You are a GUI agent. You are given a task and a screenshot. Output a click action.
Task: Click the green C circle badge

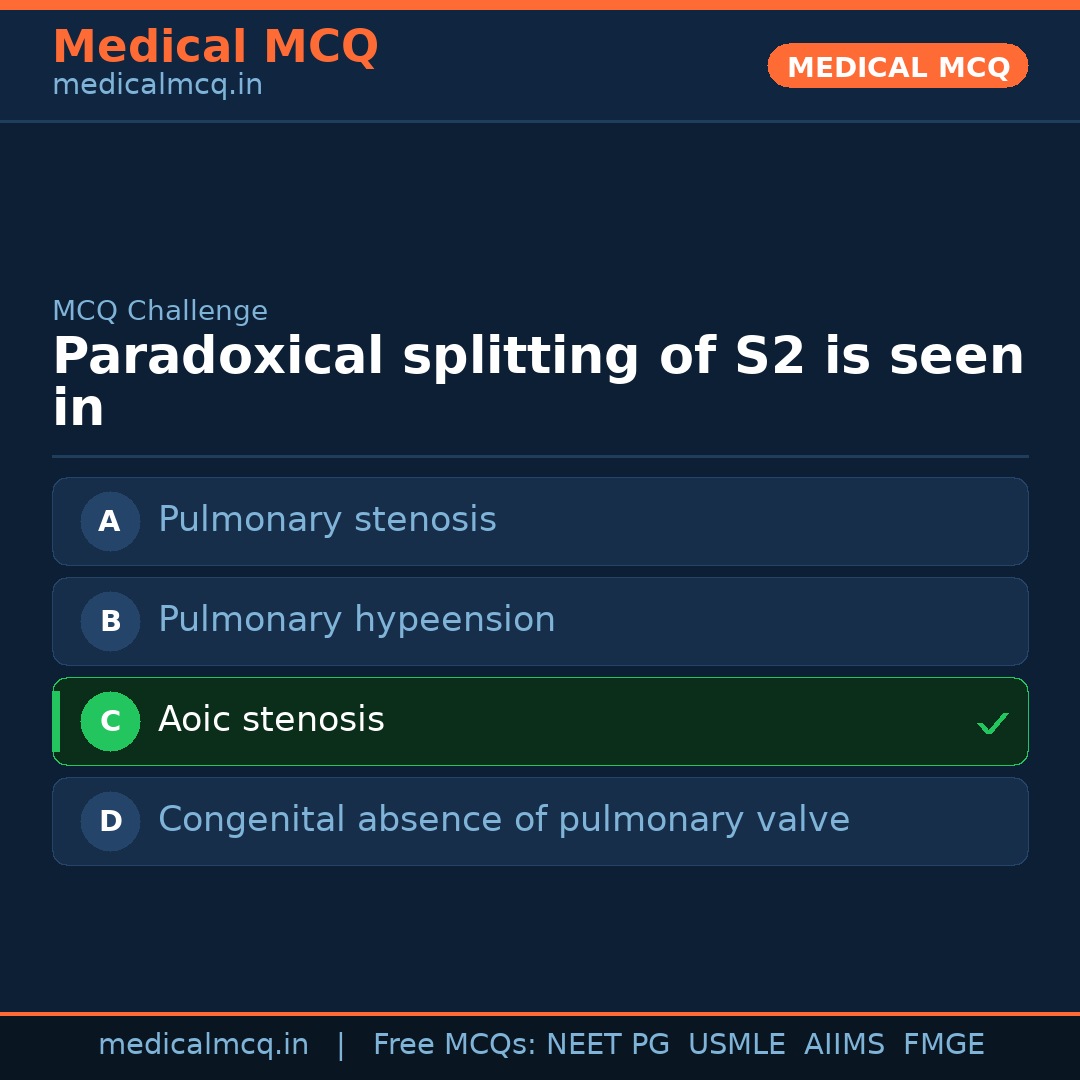tap(110, 721)
